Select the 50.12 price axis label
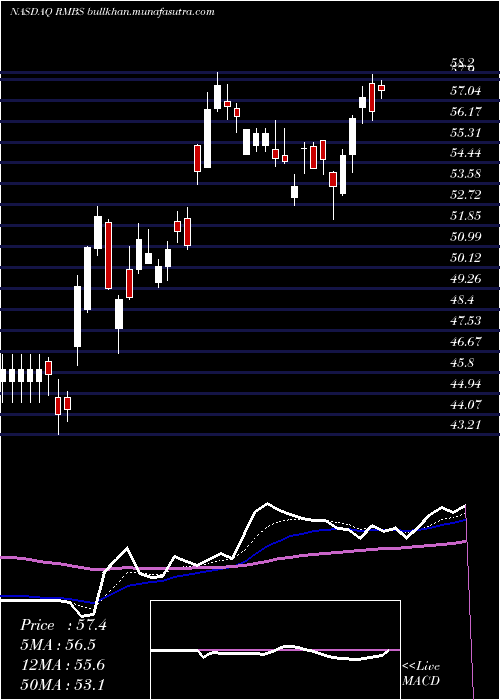Image resolution: width=500 pixels, height=700 pixels. click(466, 258)
